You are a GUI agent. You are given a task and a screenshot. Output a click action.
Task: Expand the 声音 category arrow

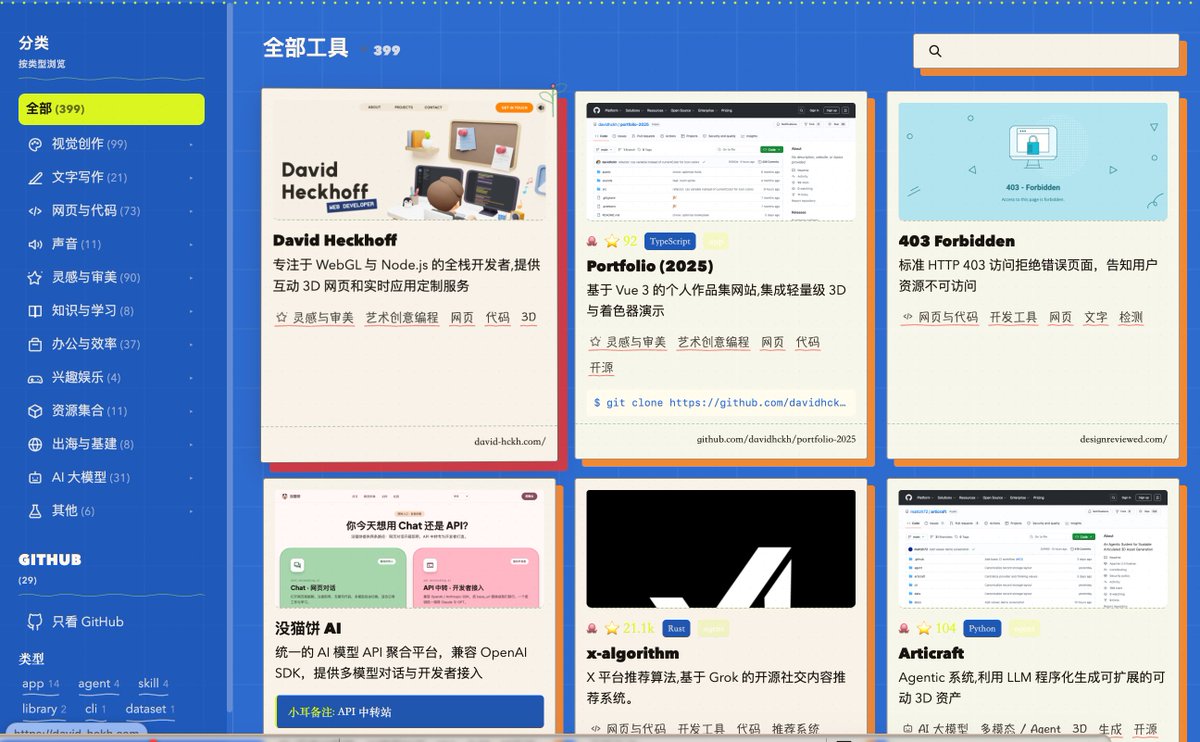[191, 244]
